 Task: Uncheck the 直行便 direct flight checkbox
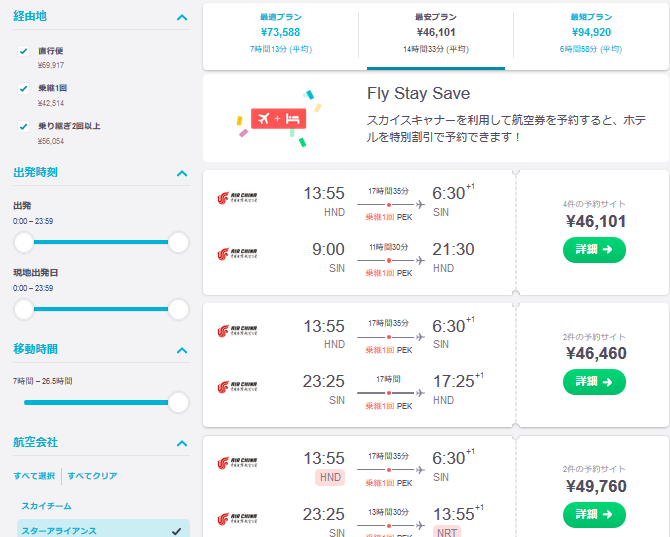point(24,50)
